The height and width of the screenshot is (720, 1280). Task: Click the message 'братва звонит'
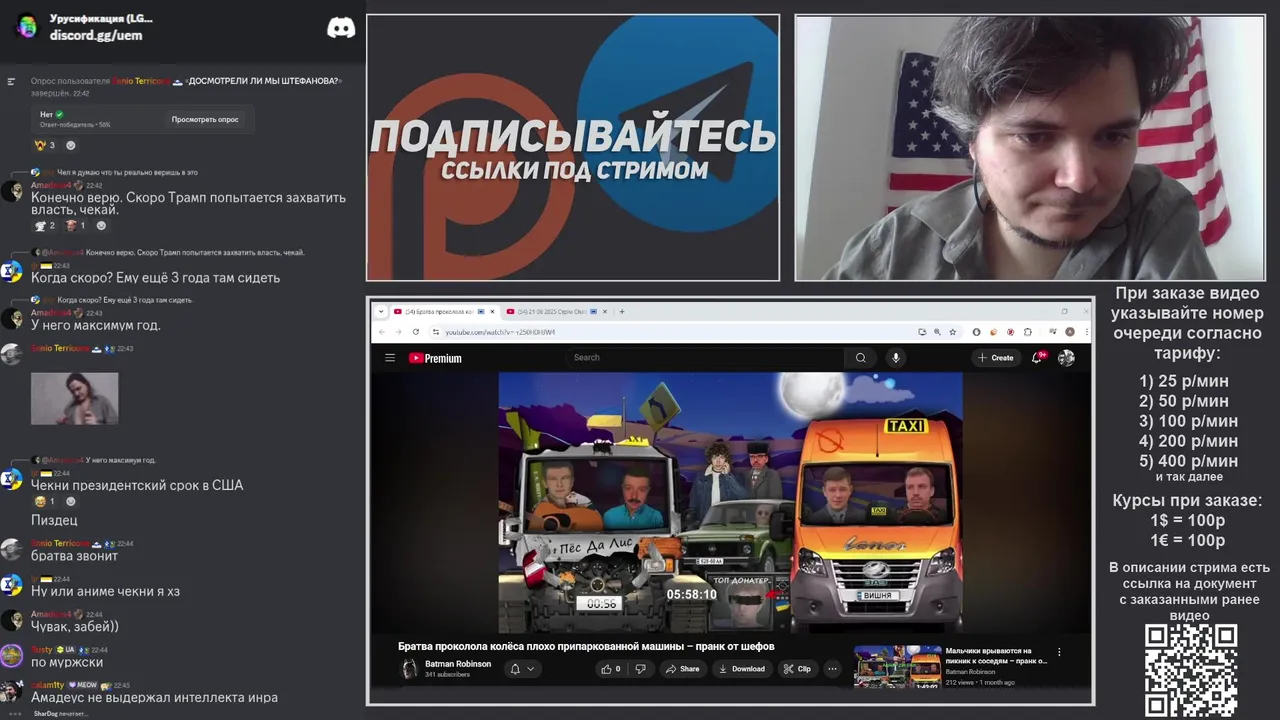pos(74,556)
